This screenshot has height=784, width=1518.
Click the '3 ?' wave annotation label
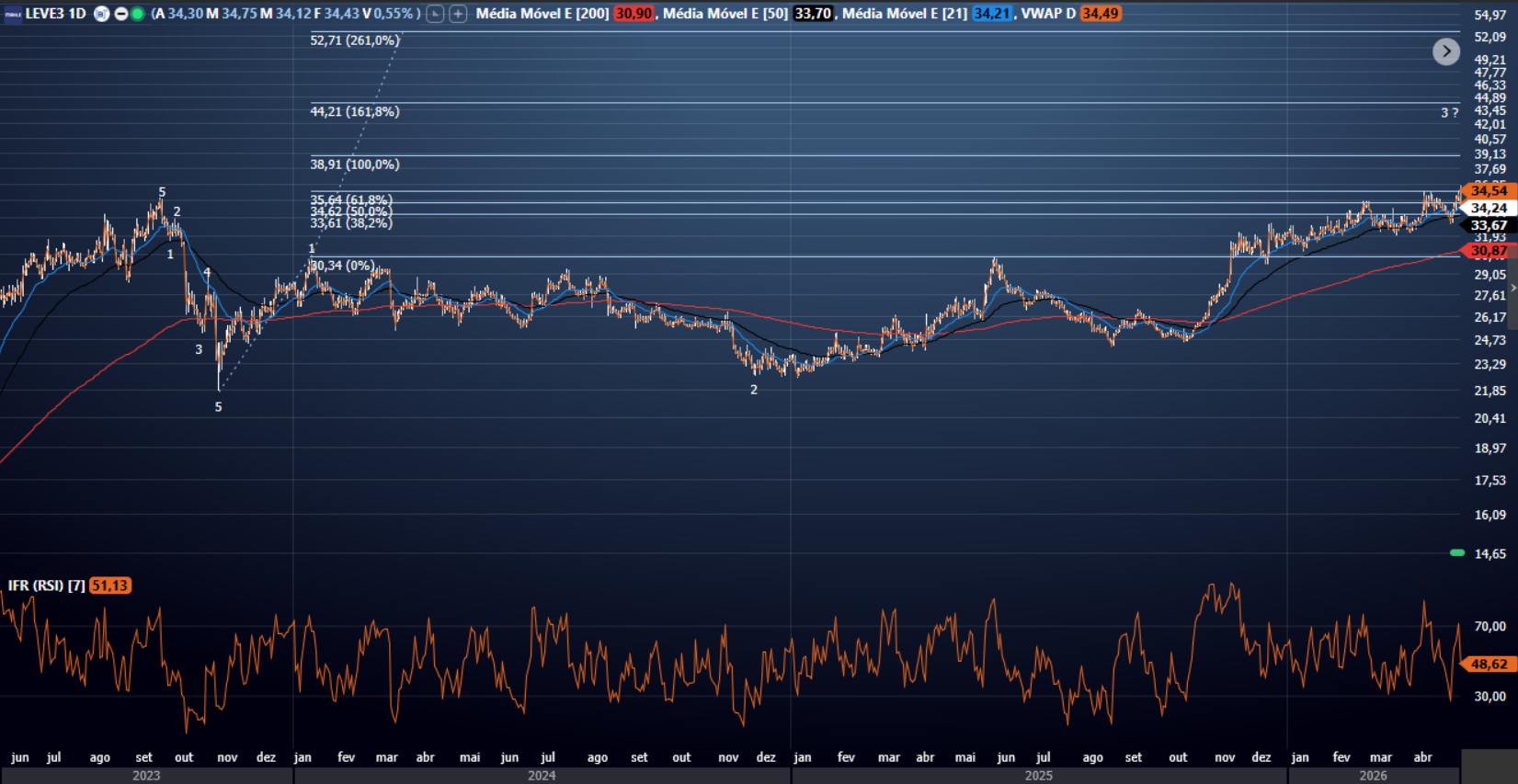point(1449,112)
